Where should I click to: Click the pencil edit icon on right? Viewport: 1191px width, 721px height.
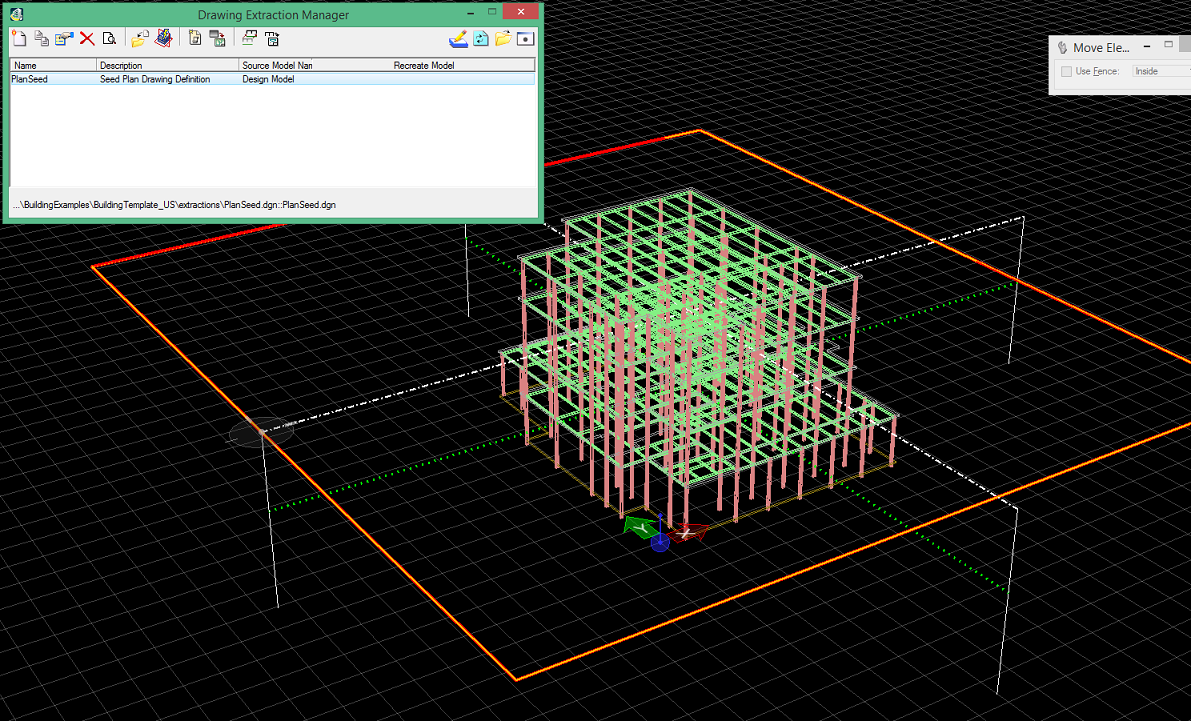458,39
